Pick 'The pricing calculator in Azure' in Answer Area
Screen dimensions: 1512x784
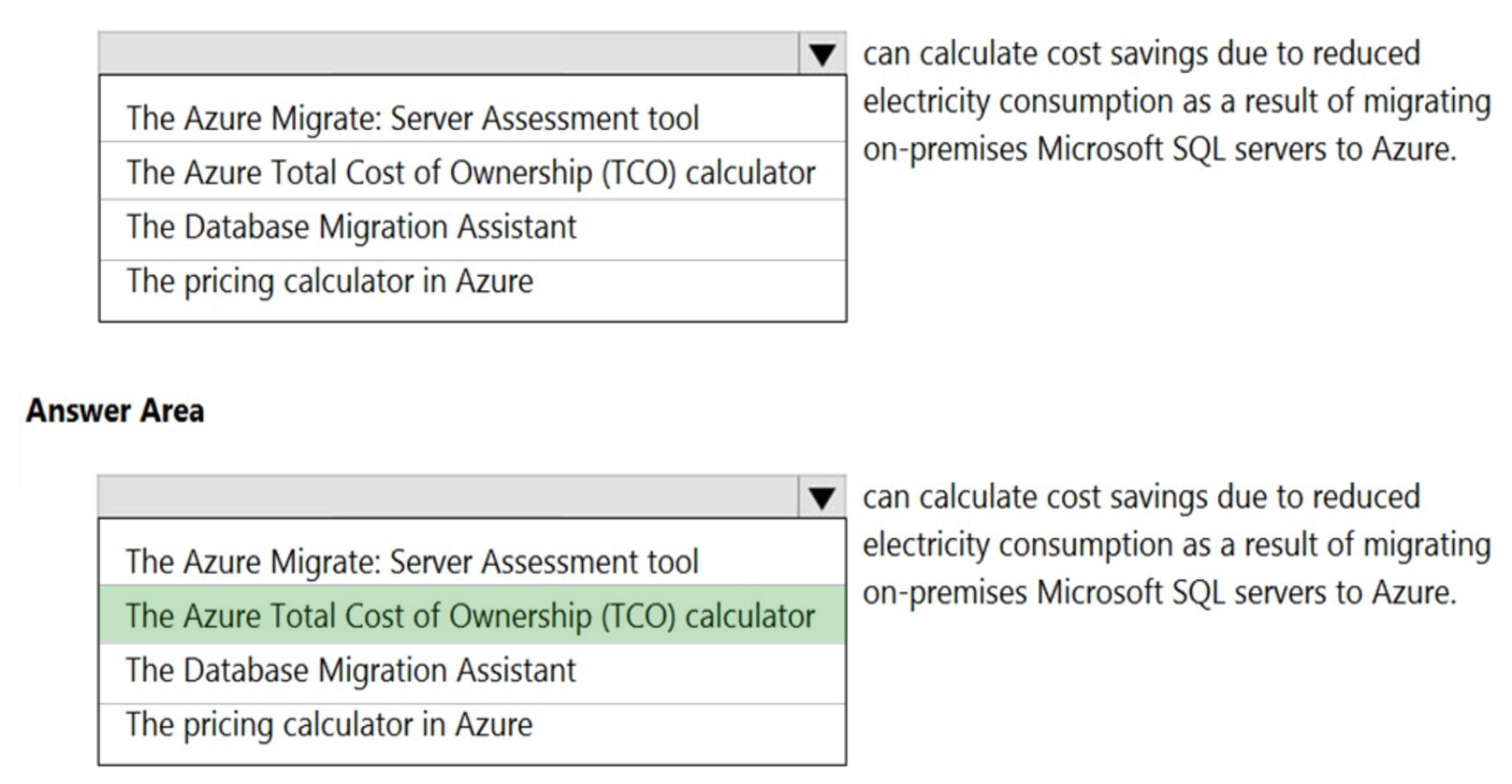(x=329, y=723)
